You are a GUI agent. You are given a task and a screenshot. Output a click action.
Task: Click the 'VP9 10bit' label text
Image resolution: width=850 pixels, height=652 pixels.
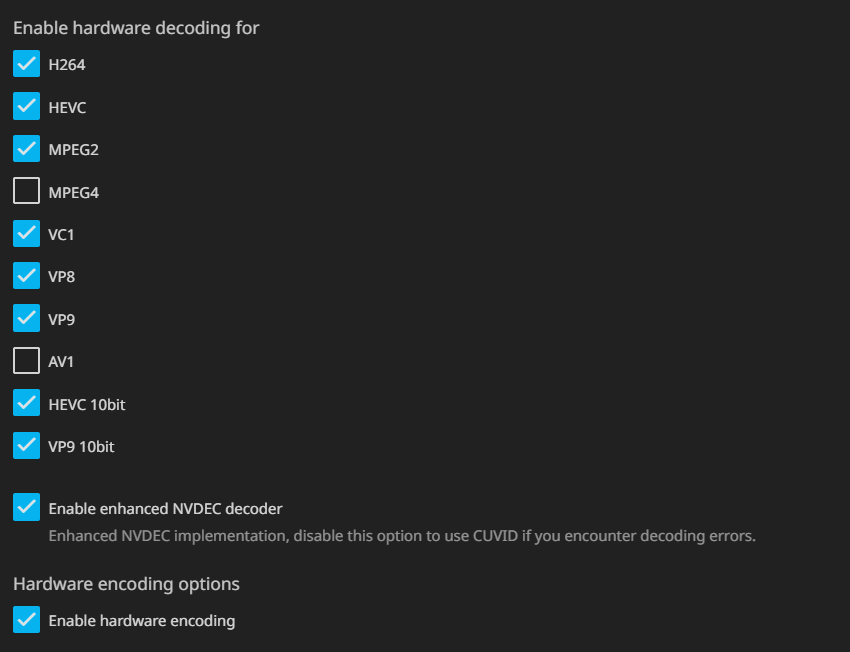pos(81,447)
